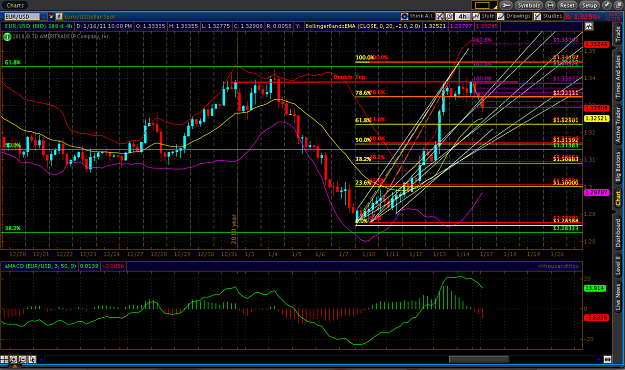Click the printer icon
Image resolution: width=625 pixels, height=370 pixels.
pyautogui.click(x=550, y=5)
